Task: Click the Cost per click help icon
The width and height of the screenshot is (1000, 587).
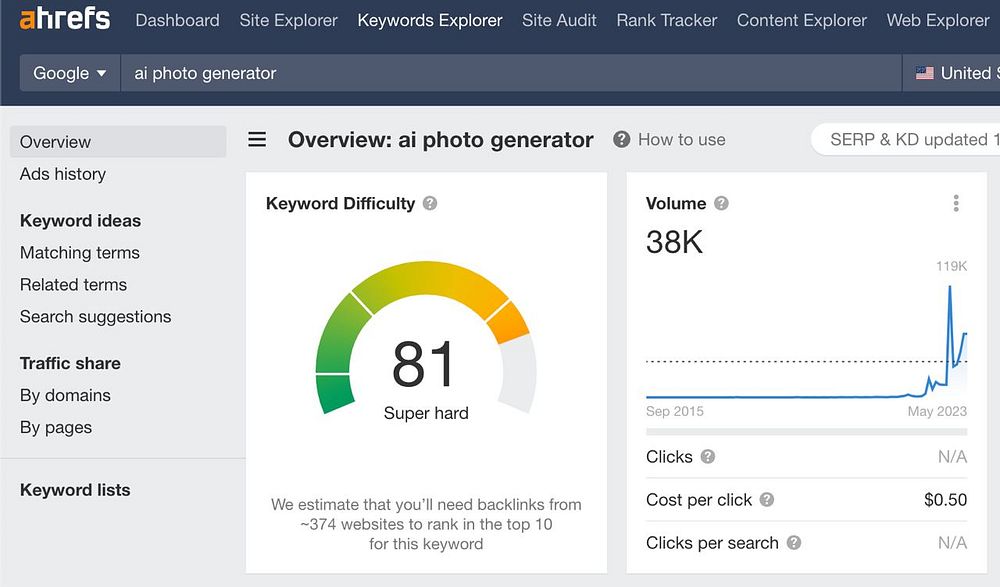Action: pos(767,500)
